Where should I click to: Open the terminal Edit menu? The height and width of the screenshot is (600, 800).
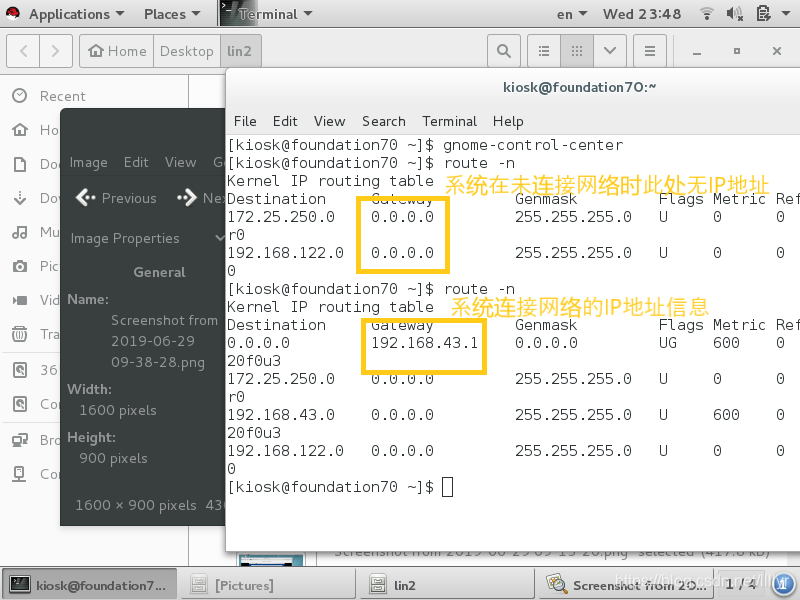285,121
